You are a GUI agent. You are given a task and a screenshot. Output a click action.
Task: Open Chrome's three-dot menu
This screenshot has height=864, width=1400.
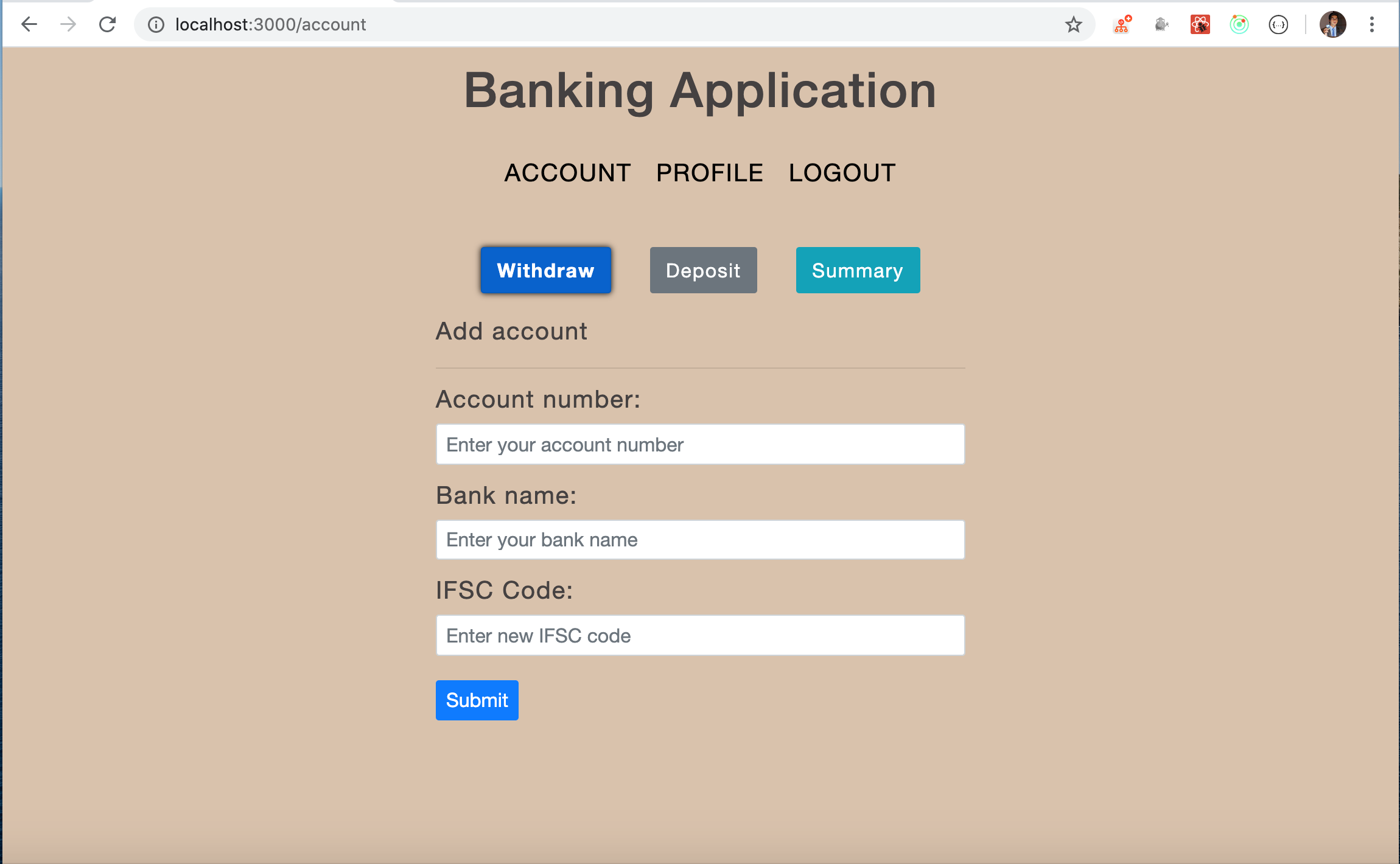click(1372, 24)
